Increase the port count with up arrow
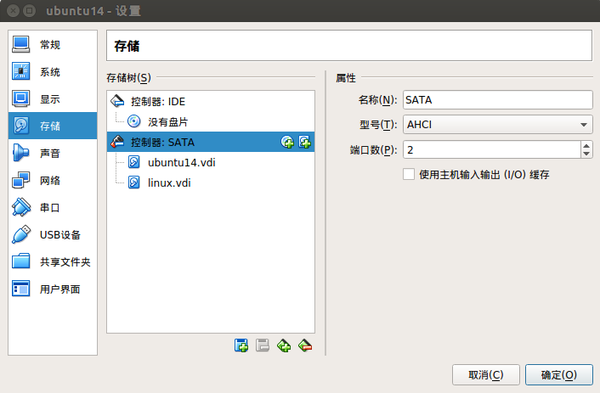This screenshot has width=600, height=393. (x=586, y=145)
